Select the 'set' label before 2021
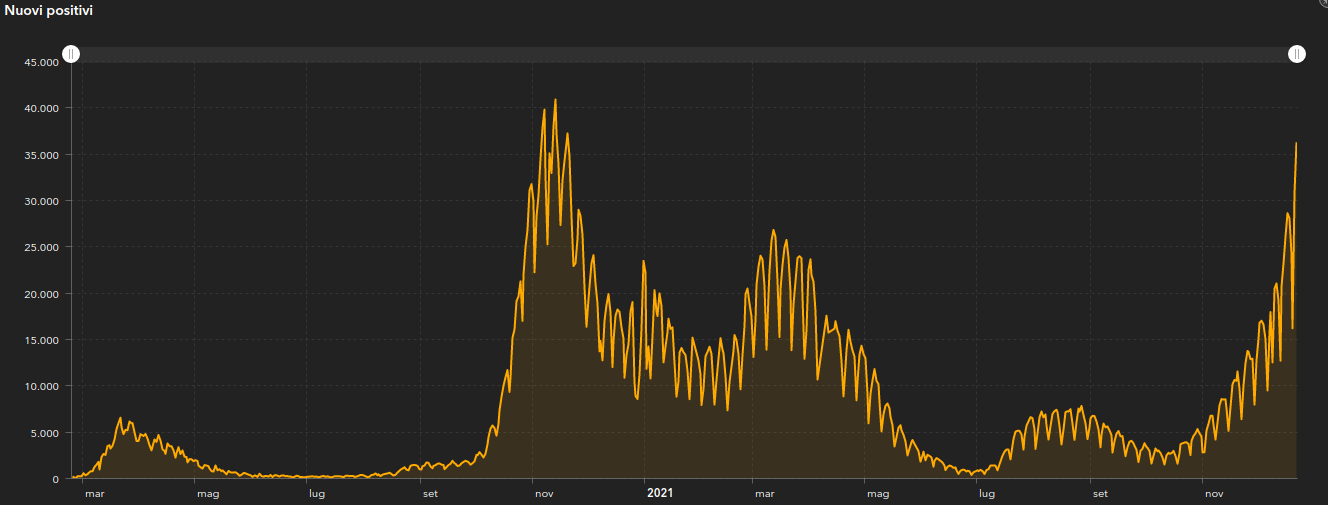1328x505 pixels. [430, 494]
